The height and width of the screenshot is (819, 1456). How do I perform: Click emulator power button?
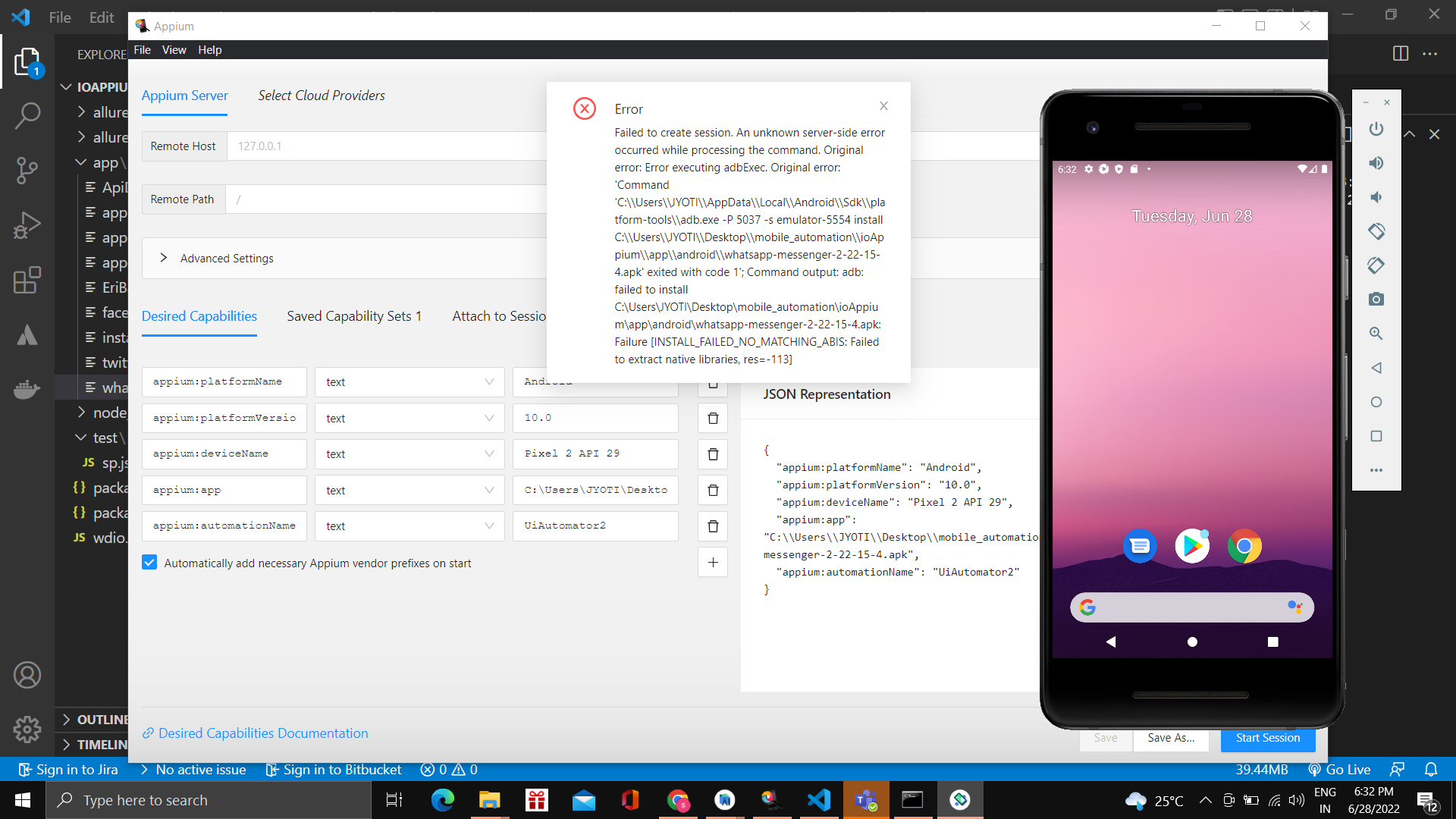coord(1376,129)
